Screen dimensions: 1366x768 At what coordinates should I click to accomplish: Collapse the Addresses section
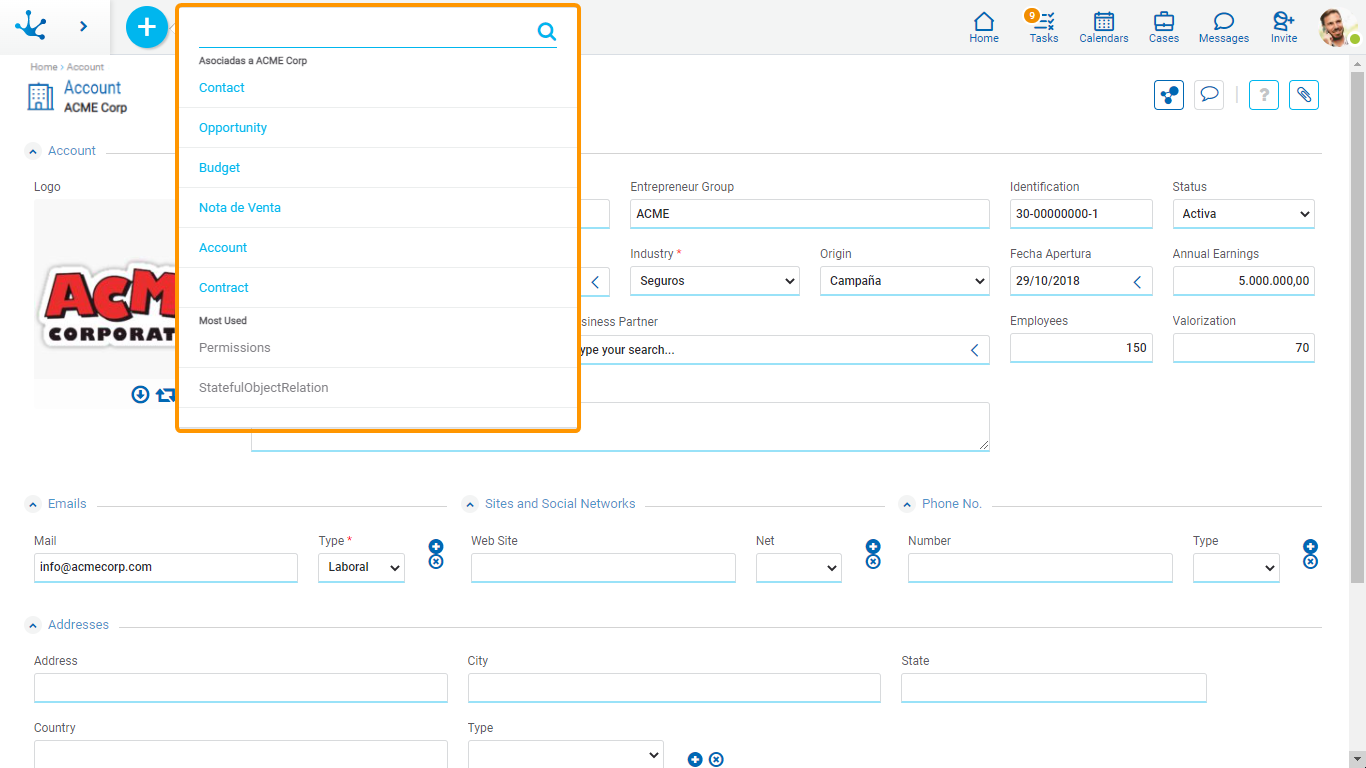tap(33, 625)
